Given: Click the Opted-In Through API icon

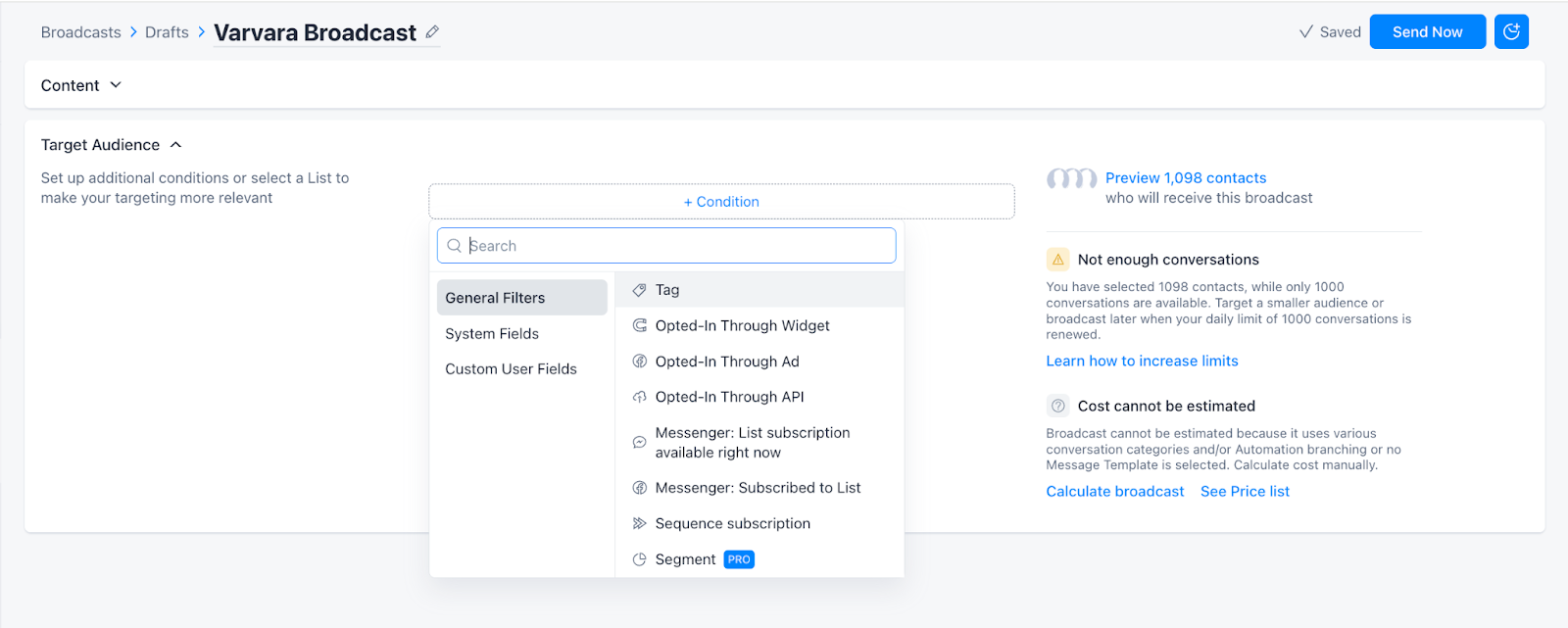Looking at the screenshot, I should click(639, 397).
